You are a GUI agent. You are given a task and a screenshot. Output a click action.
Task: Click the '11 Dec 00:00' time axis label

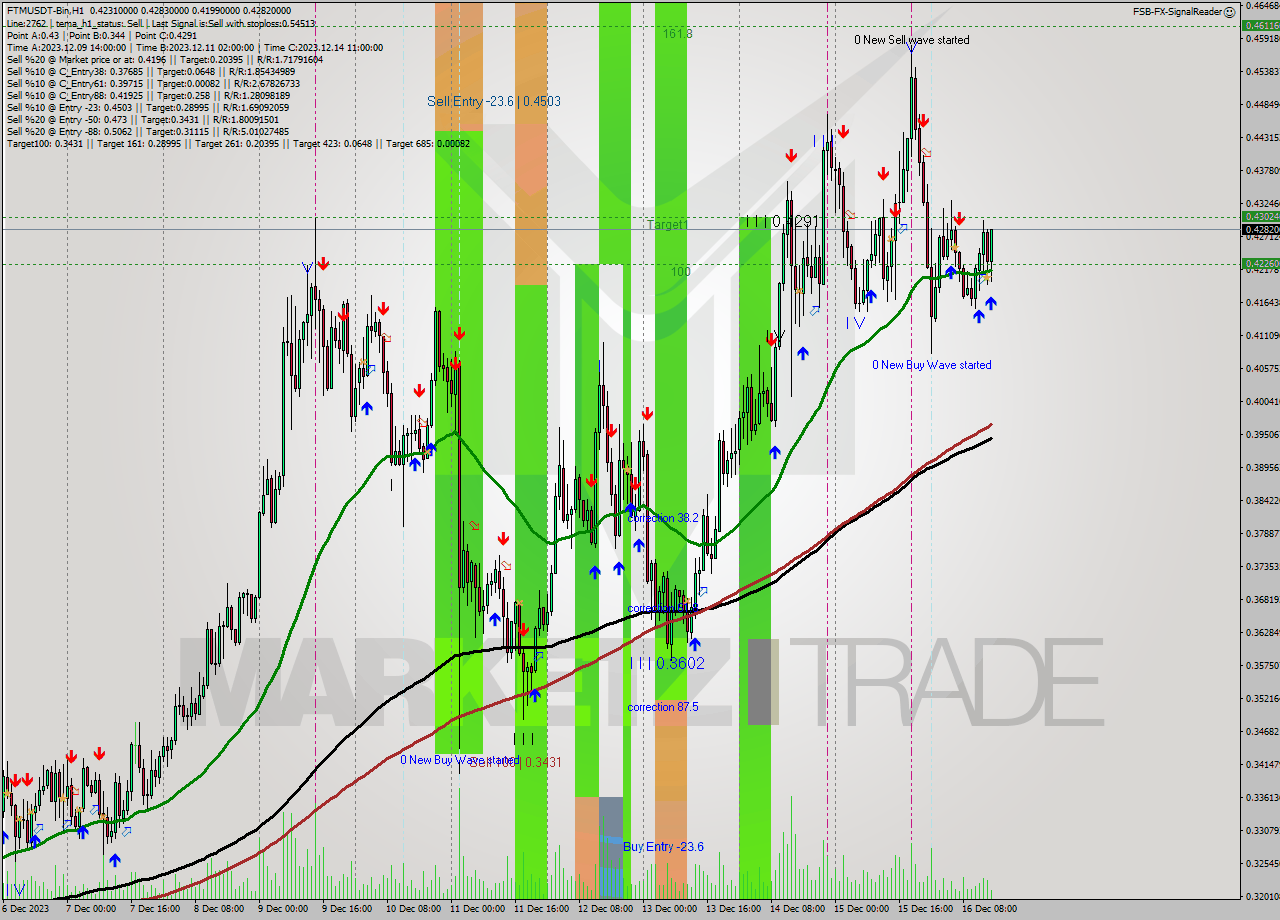[476, 909]
